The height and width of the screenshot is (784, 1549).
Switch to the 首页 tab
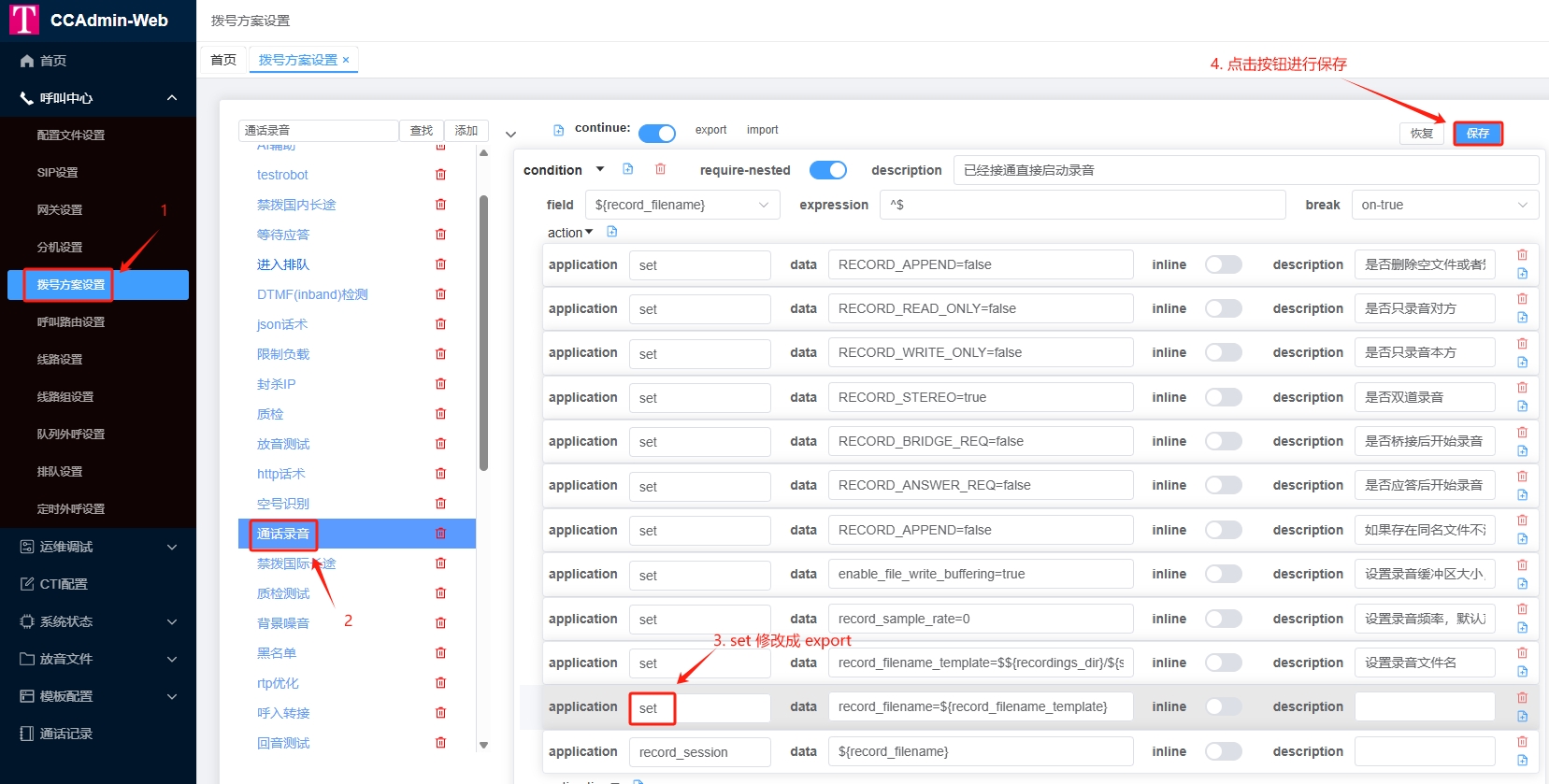(223, 60)
